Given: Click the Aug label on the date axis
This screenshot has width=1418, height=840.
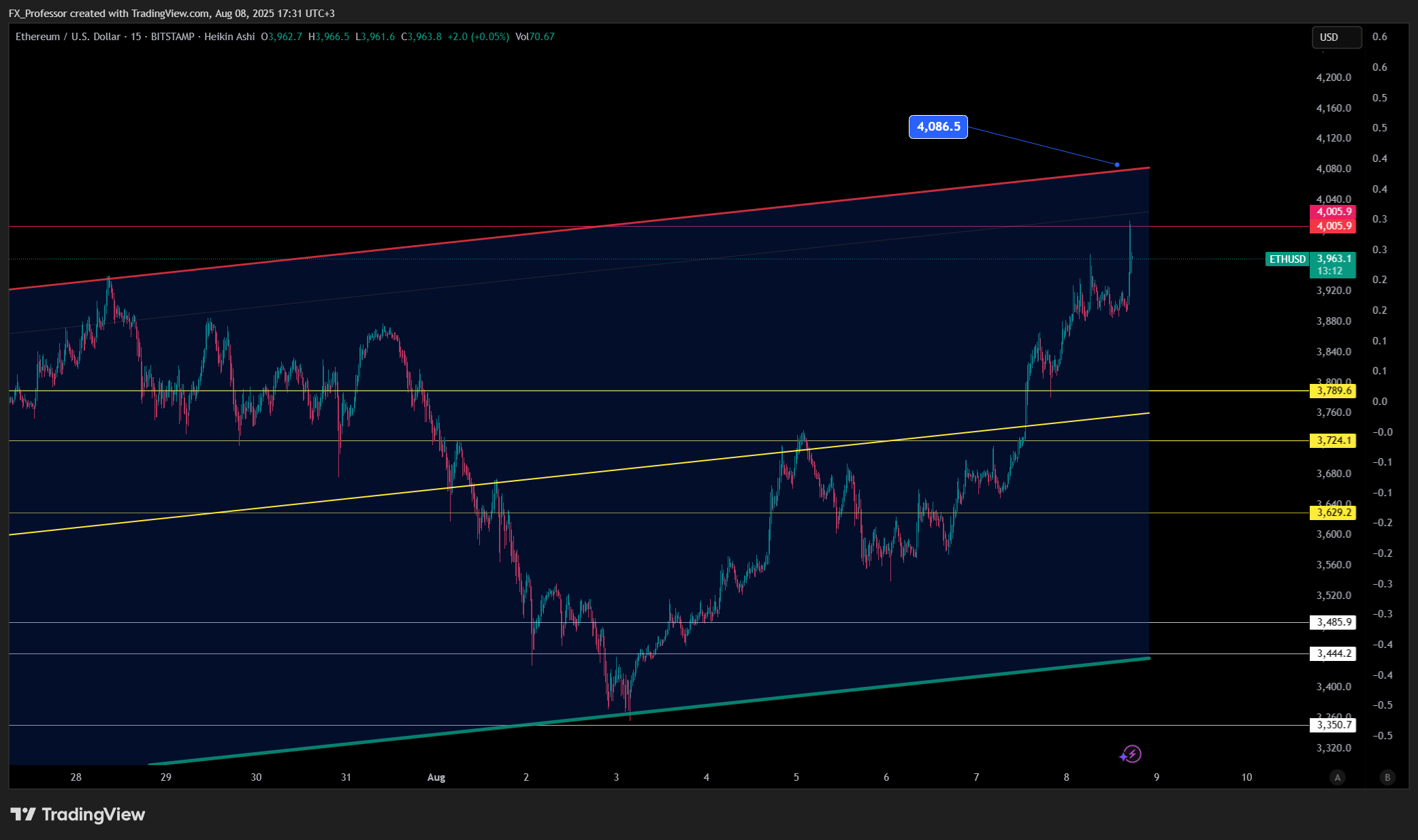Looking at the screenshot, I should click(x=436, y=777).
